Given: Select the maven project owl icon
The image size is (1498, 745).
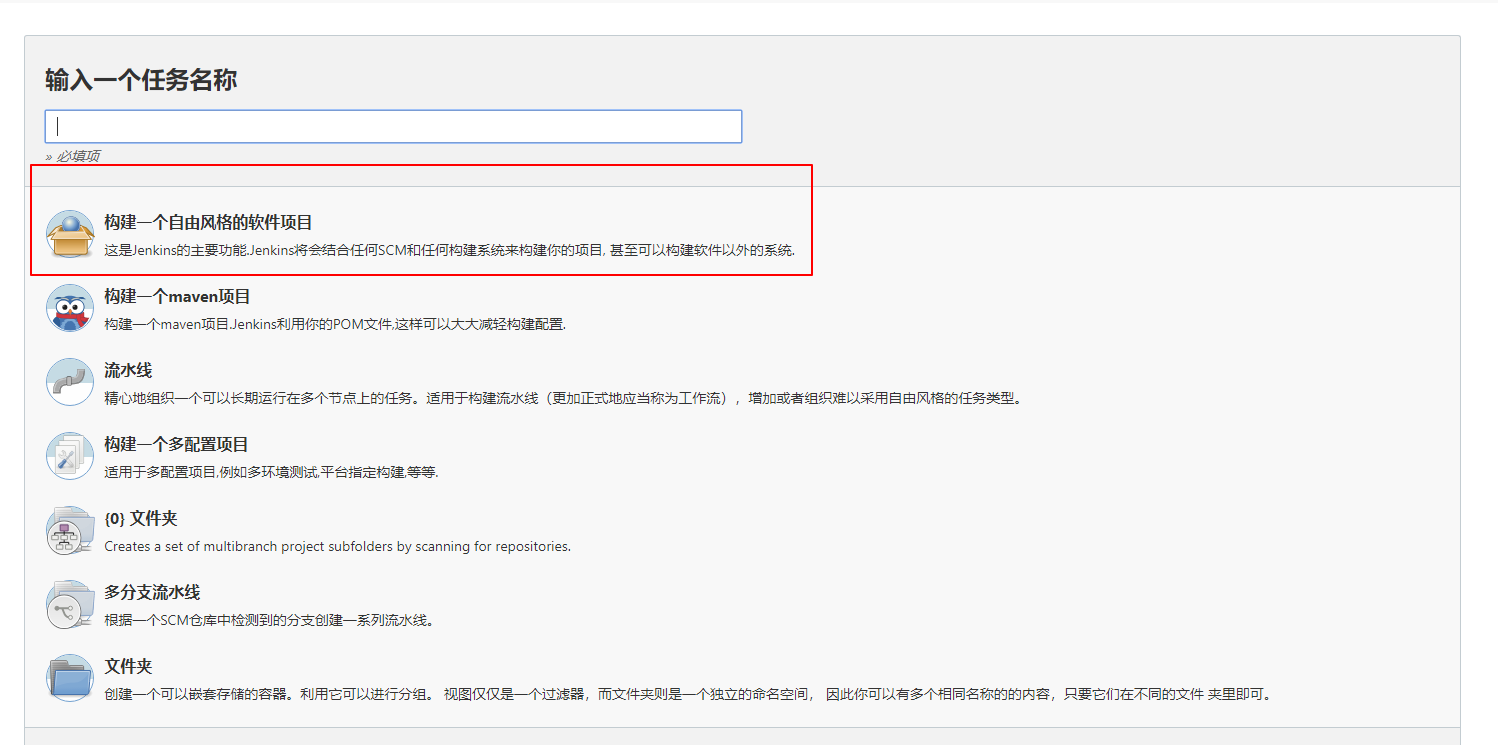Looking at the screenshot, I should [x=70, y=308].
